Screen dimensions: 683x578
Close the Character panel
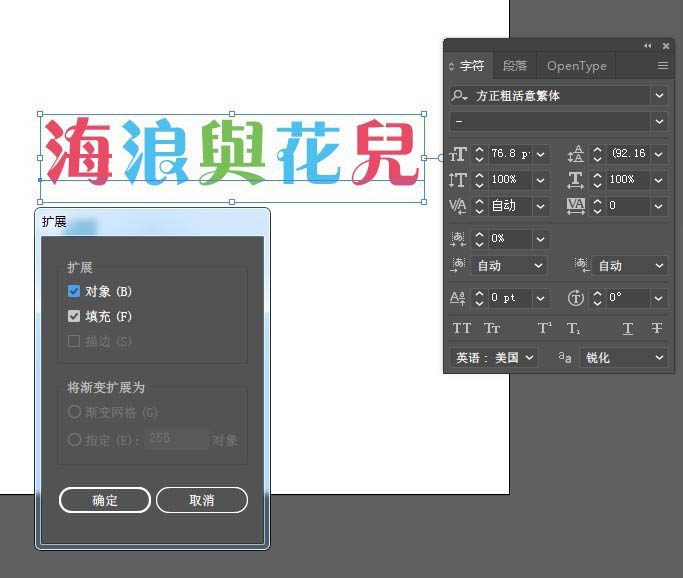[x=666, y=45]
